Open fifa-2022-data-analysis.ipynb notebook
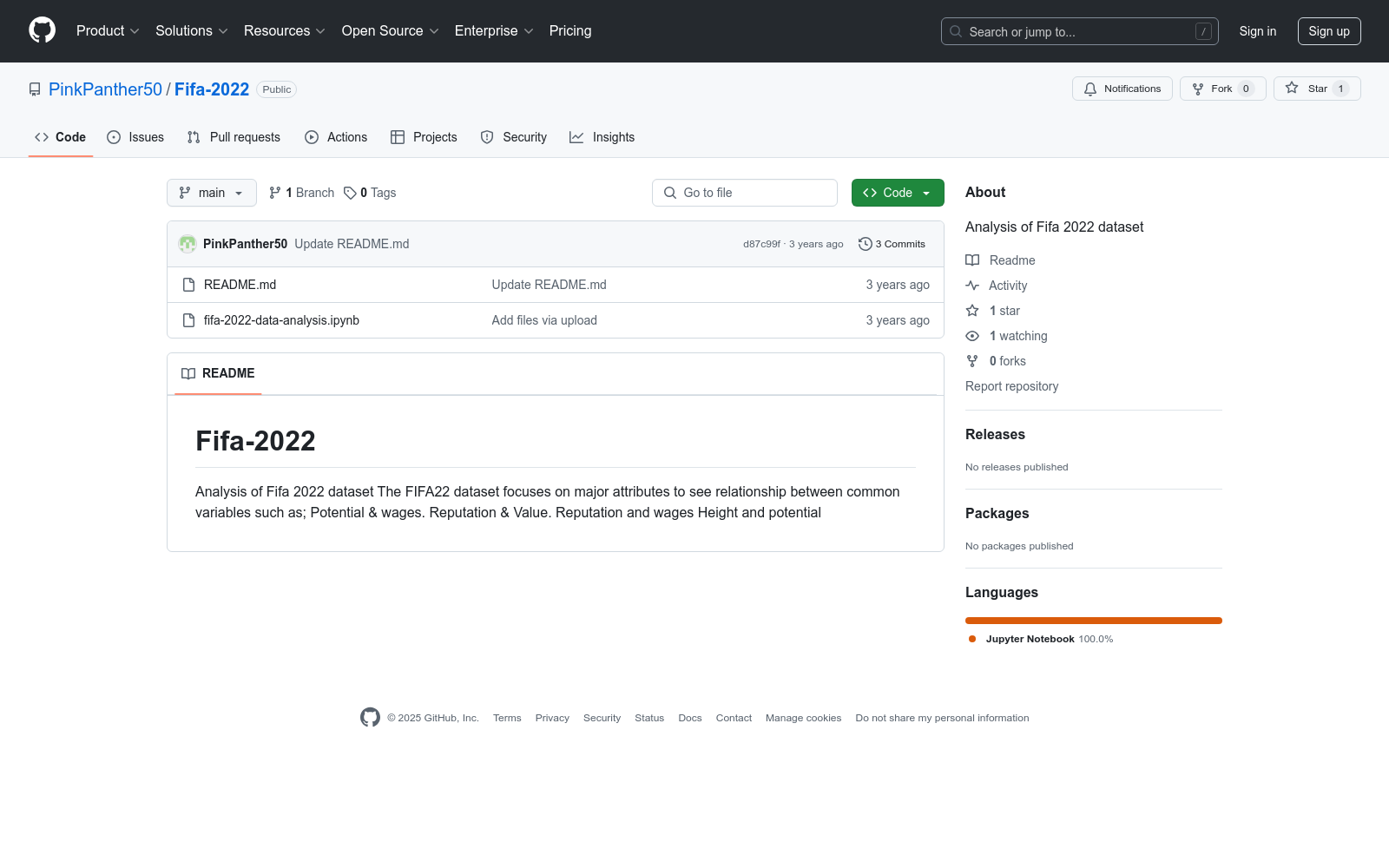This screenshot has height=868, width=1389. click(281, 320)
